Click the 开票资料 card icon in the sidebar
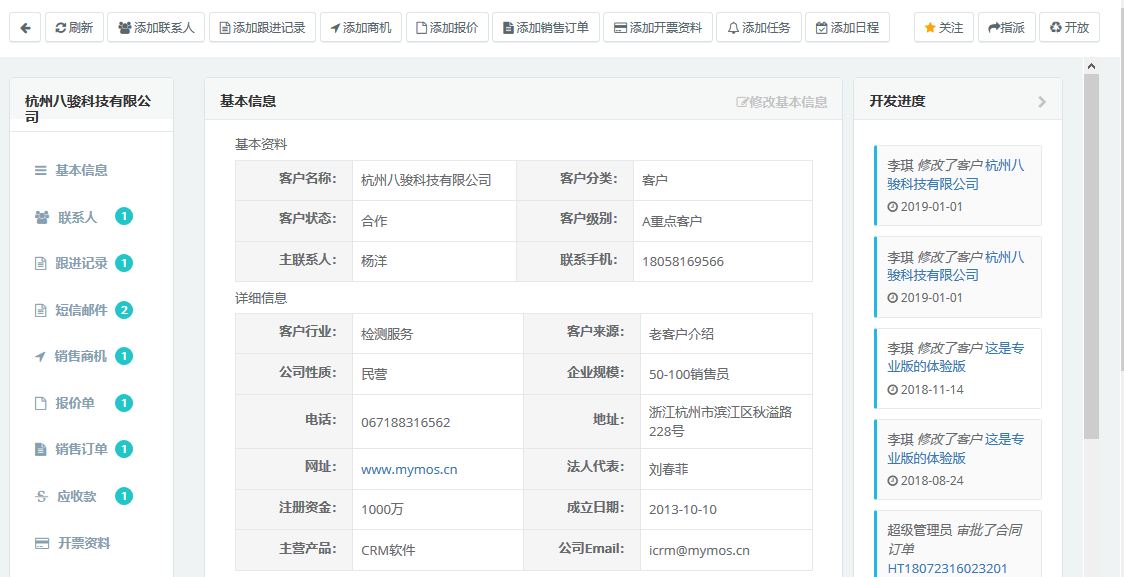Viewport: 1124px width, 577px height. (42, 543)
